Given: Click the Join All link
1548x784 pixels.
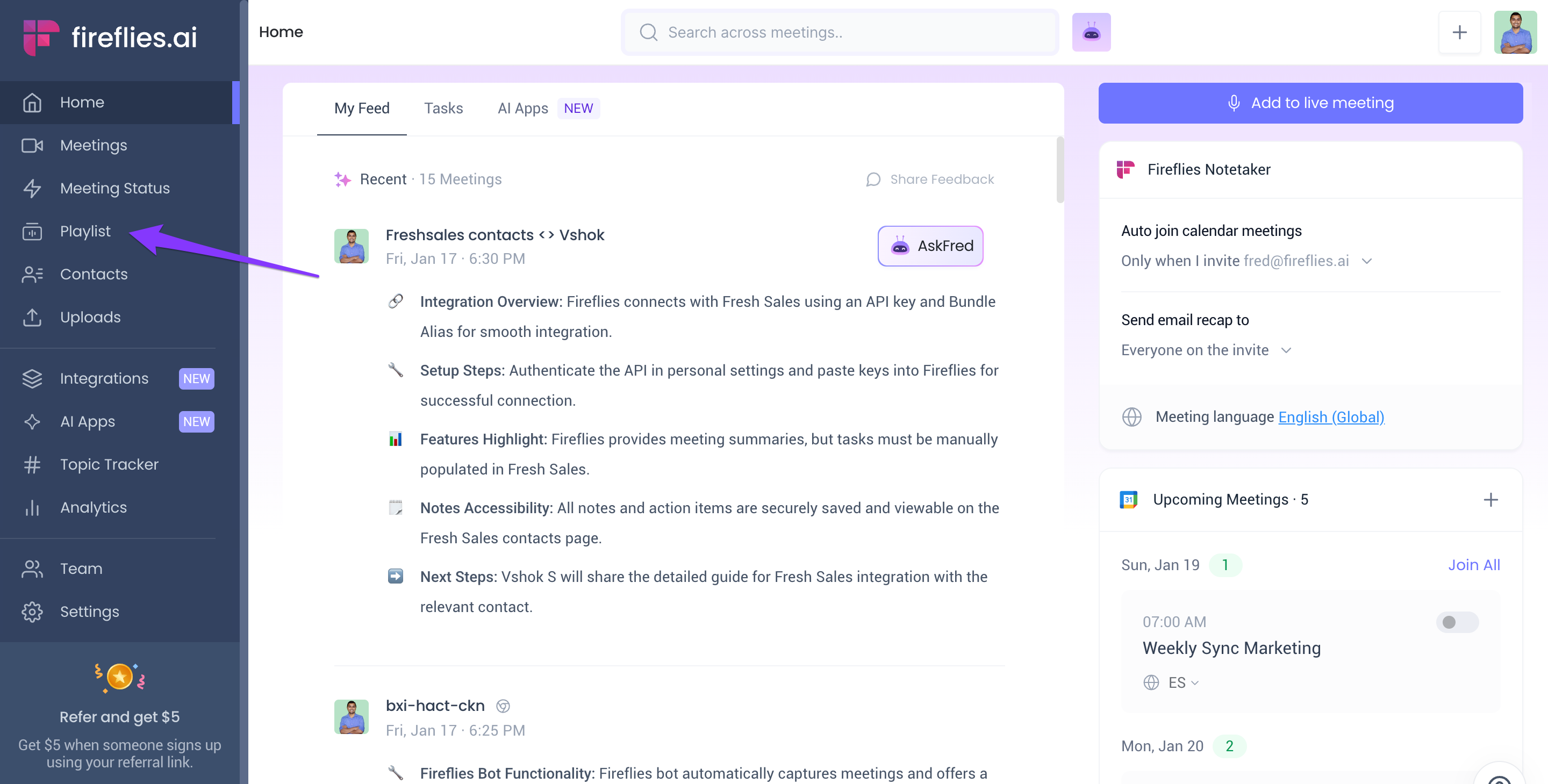Looking at the screenshot, I should tap(1474, 565).
